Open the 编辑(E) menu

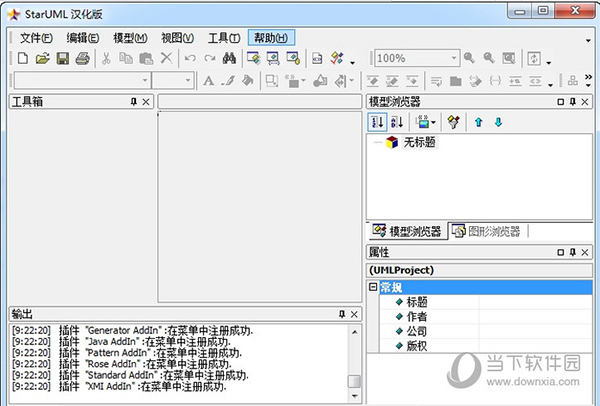coord(83,38)
